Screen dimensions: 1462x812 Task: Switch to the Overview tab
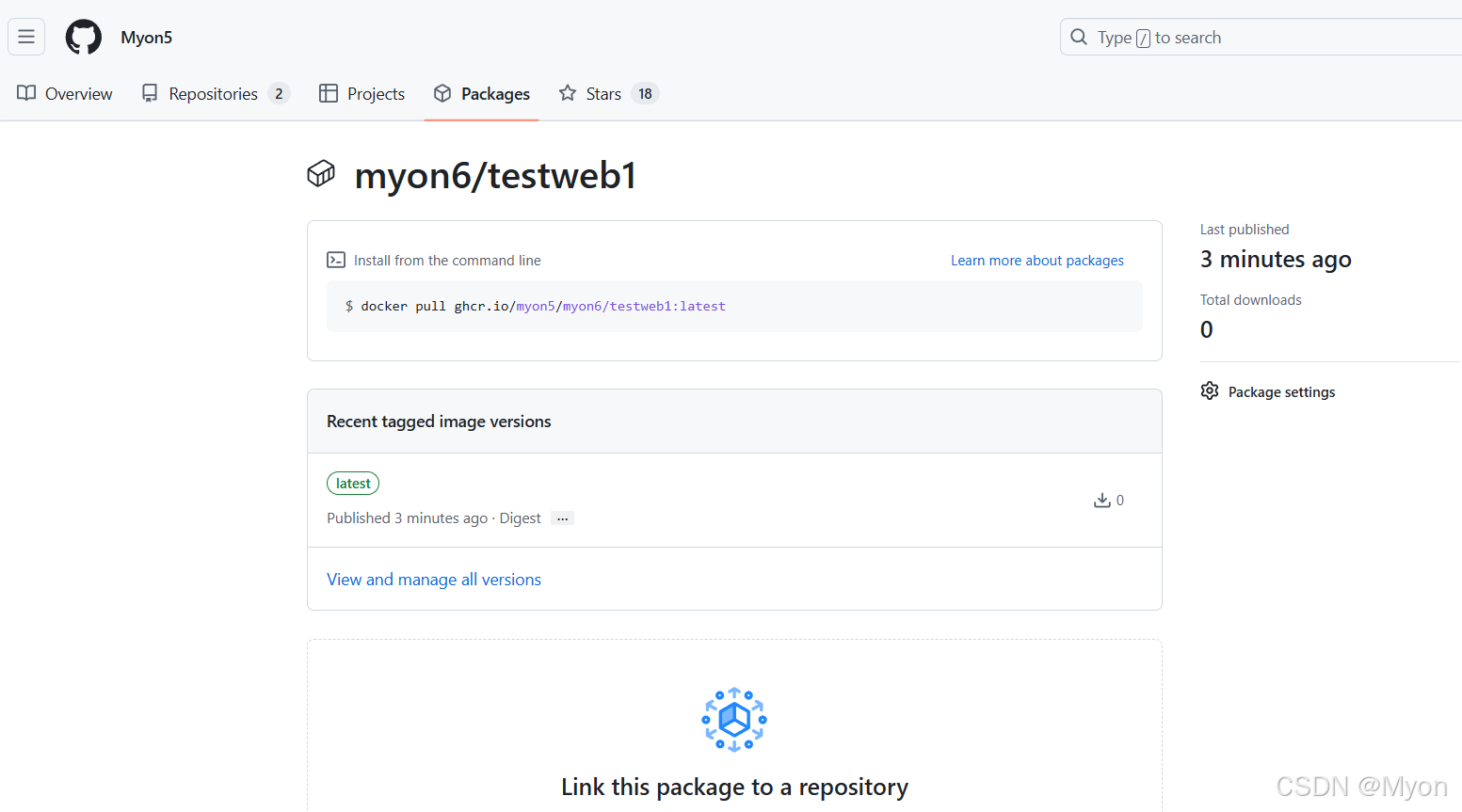point(65,94)
